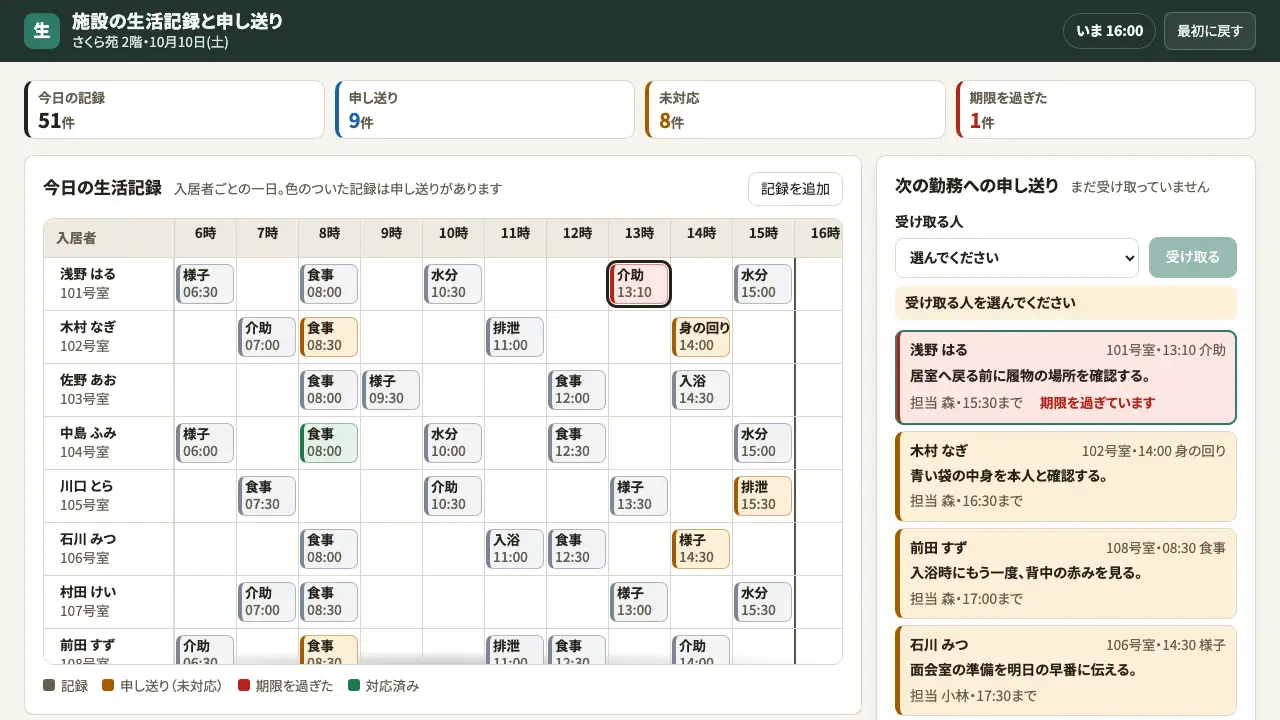Click the 最初に戻す button
This screenshot has width=1280, height=720.
click(x=1210, y=31)
